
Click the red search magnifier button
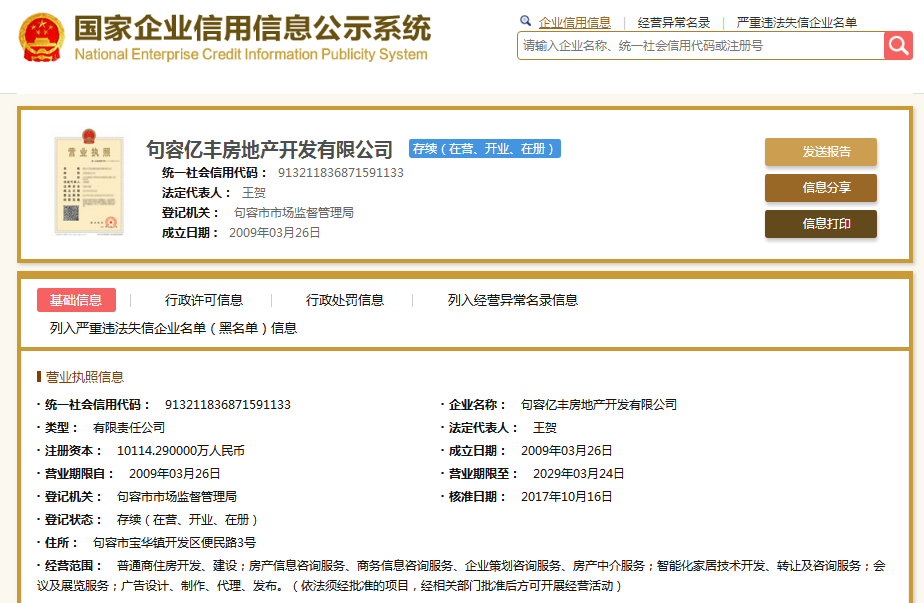tap(898, 45)
